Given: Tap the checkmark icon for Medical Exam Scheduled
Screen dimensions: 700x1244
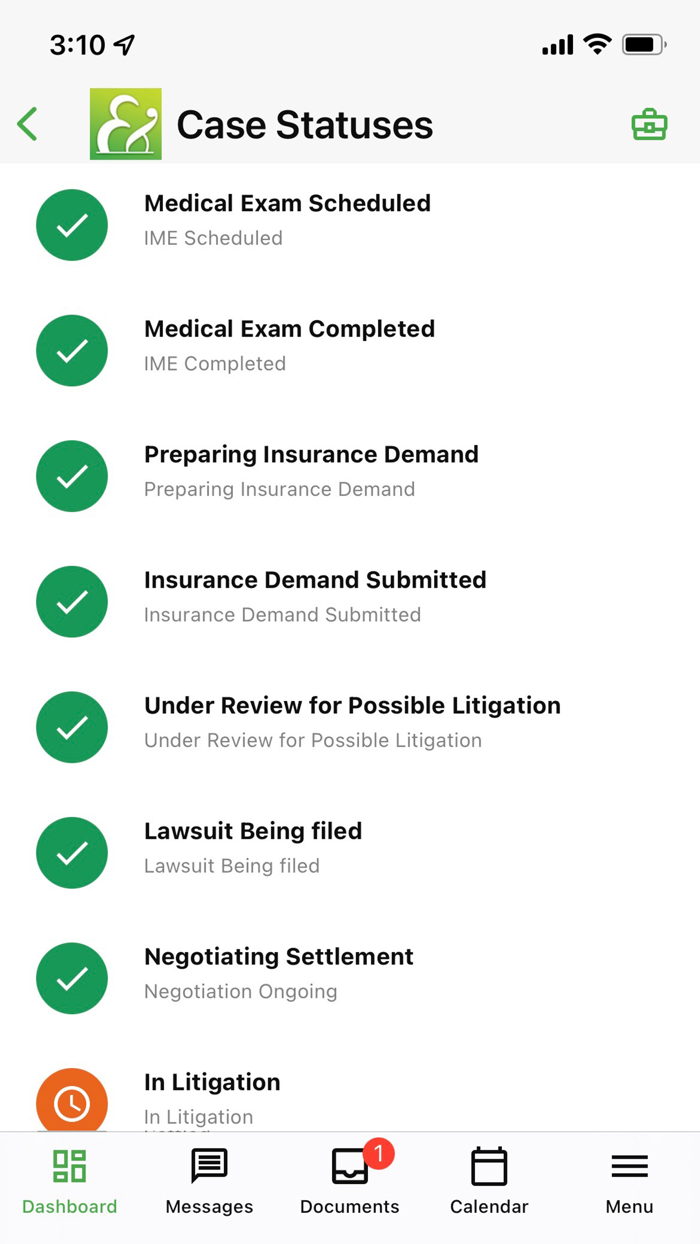Looking at the screenshot, I should point(72,225).
